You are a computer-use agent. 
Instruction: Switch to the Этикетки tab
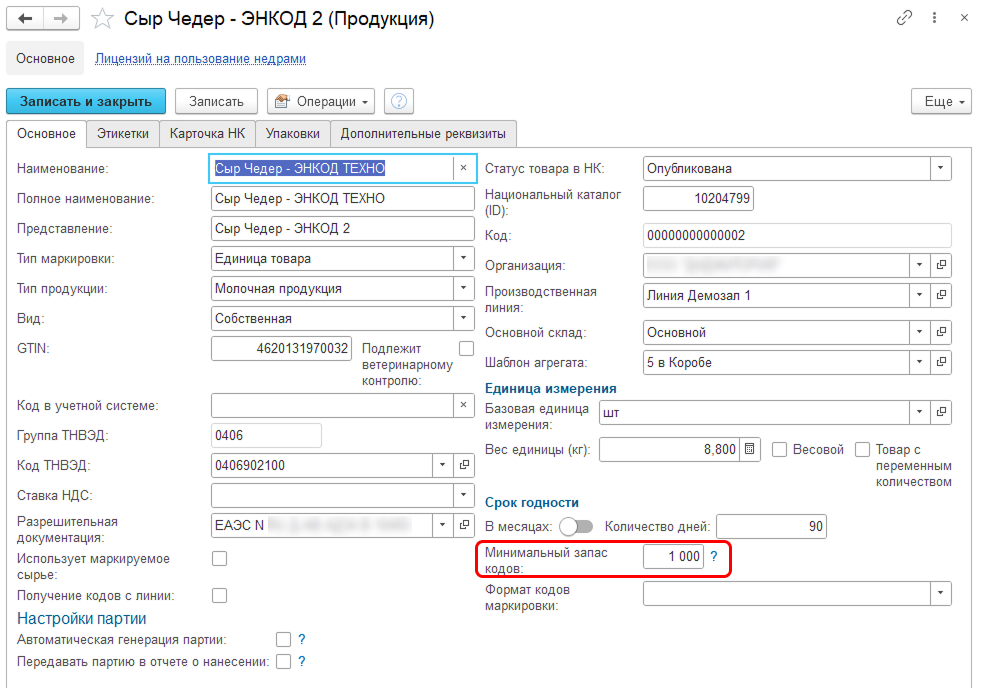(x=122, y=133)
